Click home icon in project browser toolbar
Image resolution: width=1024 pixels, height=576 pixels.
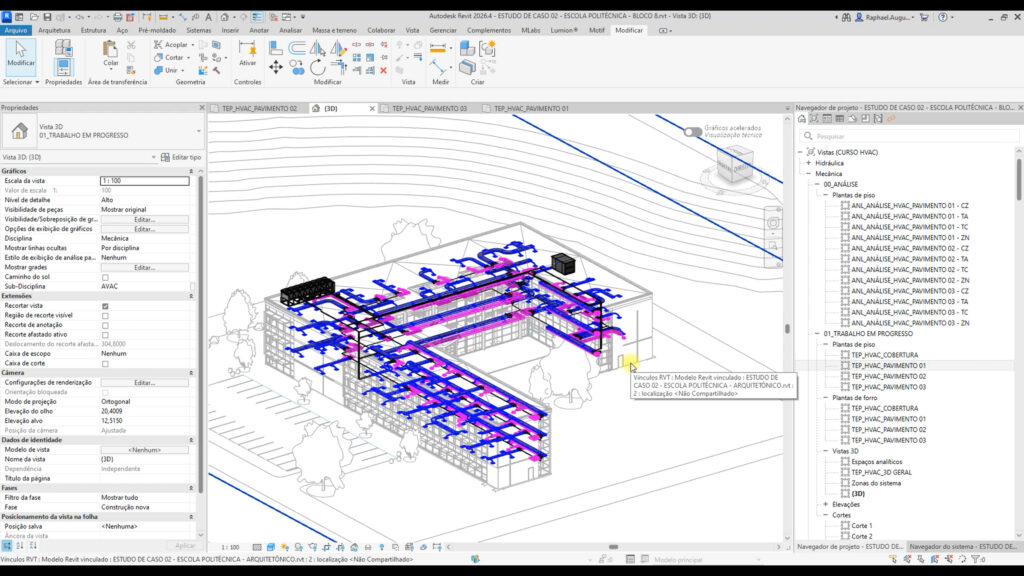pyautogui.click(x=802, y=119)
